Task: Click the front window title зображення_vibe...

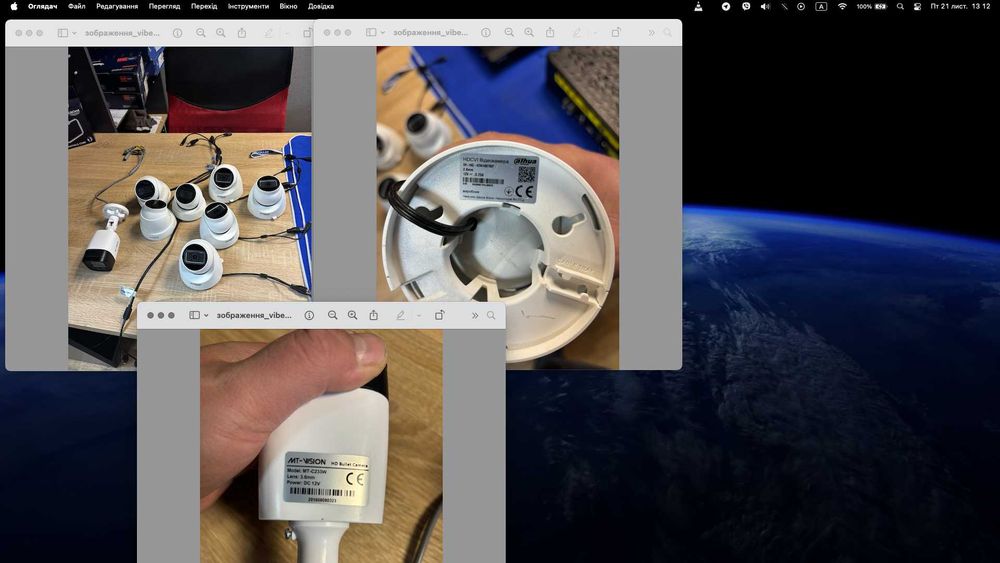Action: coord(254,315)
